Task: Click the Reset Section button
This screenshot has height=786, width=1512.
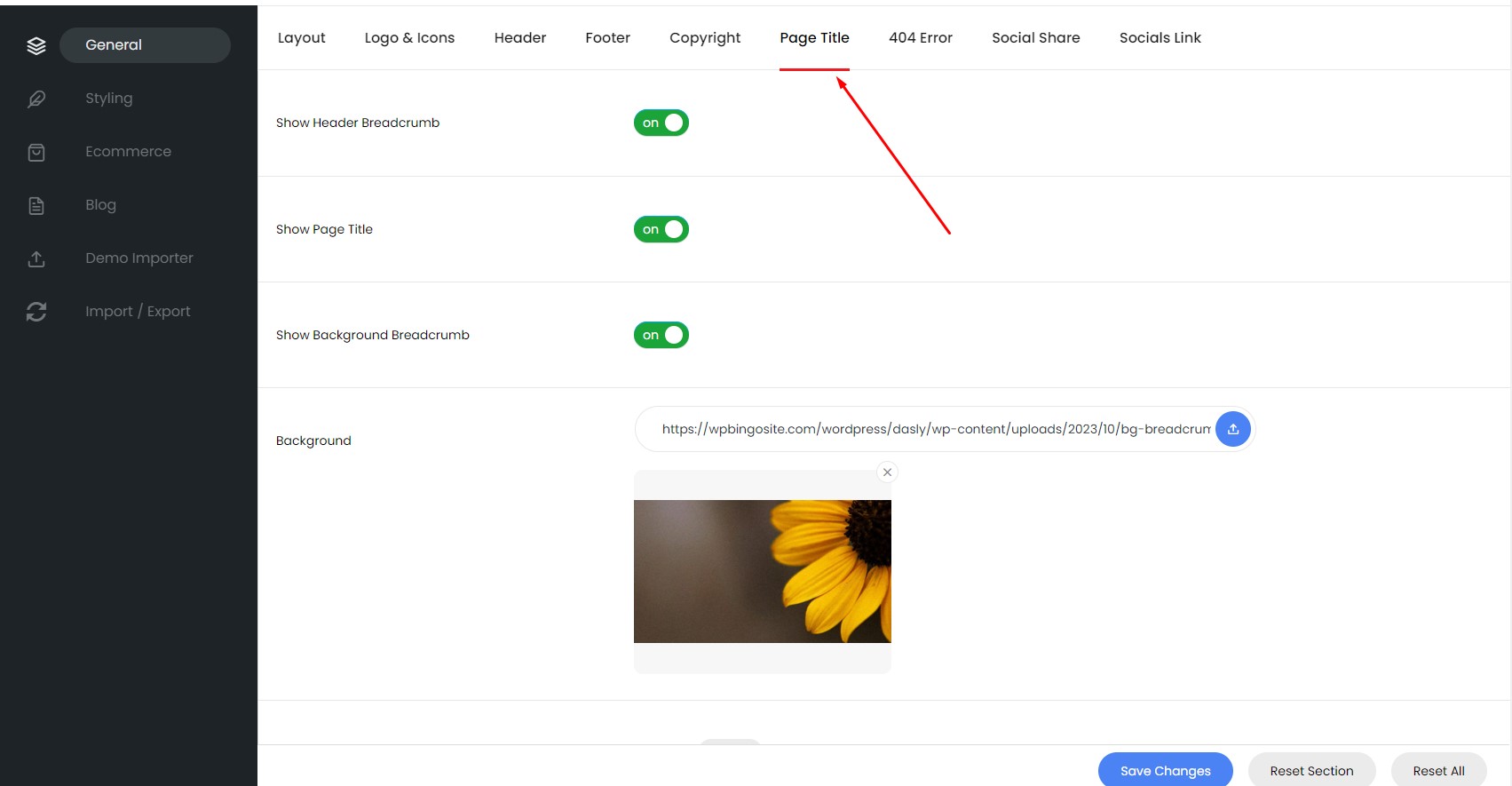Action: (x=1311, y=770)
